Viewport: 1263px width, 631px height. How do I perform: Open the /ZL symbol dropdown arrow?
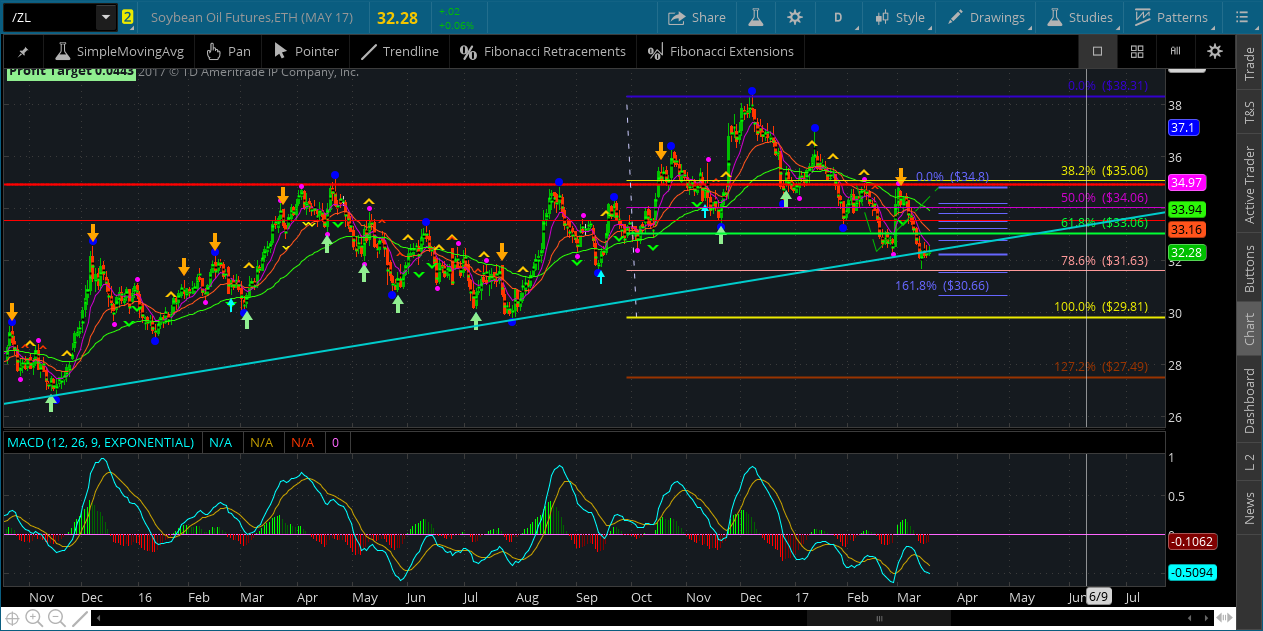point(105,17)
